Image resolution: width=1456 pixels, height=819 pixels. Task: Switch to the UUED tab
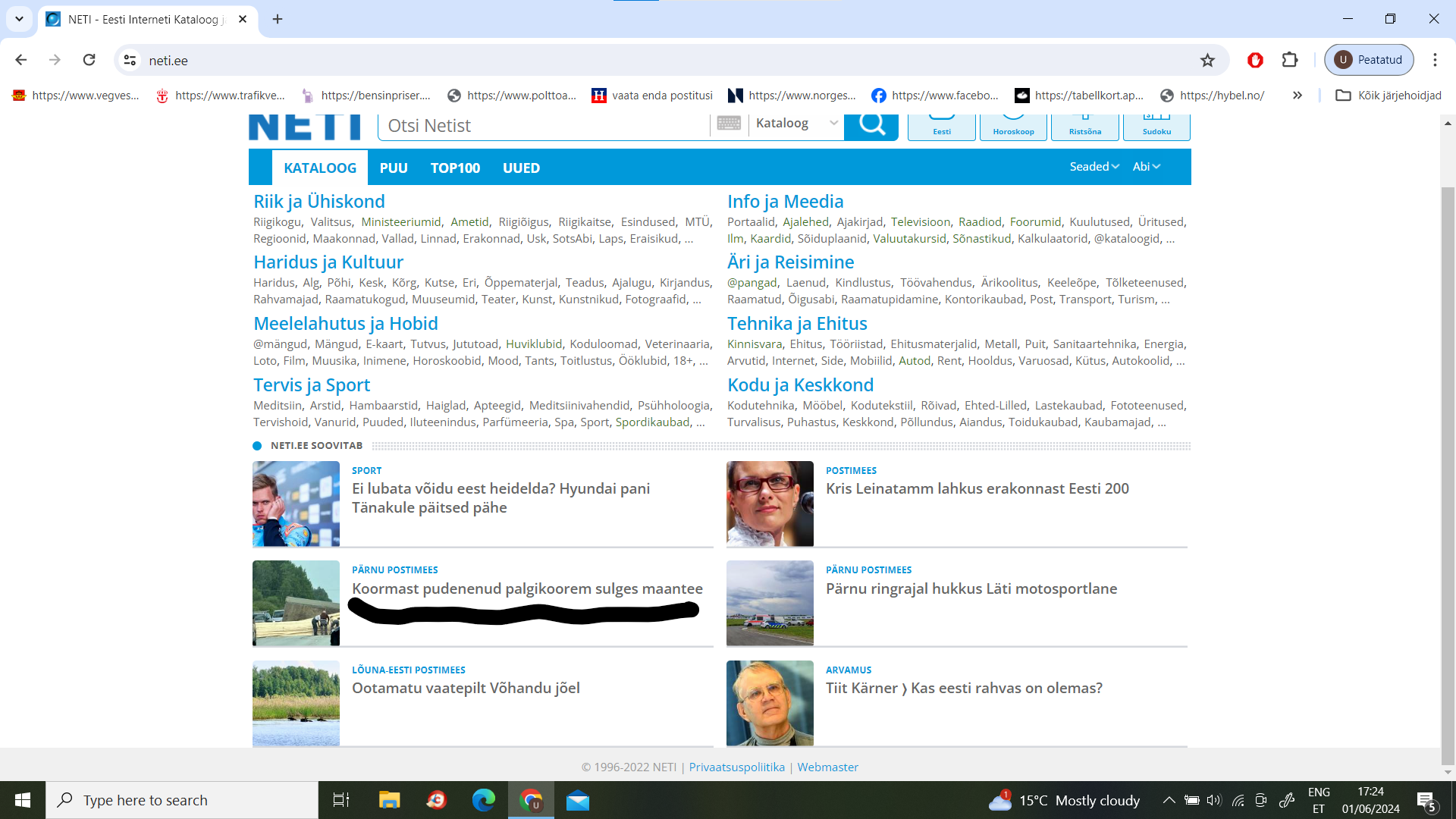click(521, 168)
